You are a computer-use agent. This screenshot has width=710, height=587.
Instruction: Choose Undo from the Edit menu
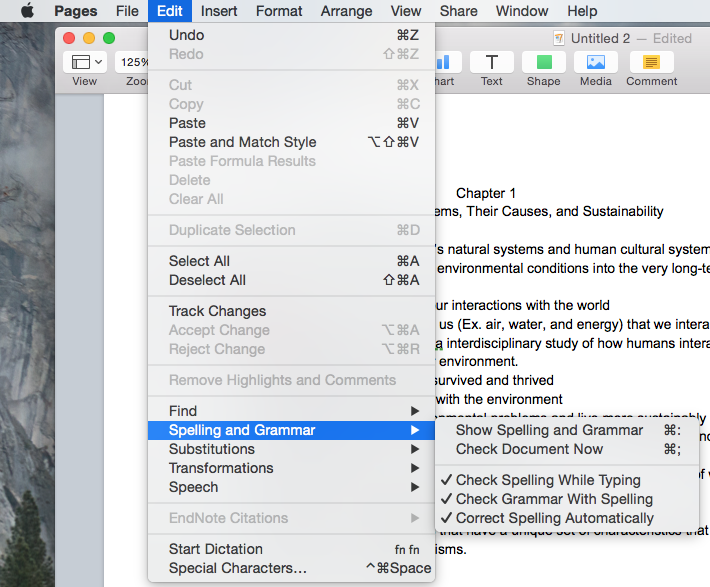[291, 35]
